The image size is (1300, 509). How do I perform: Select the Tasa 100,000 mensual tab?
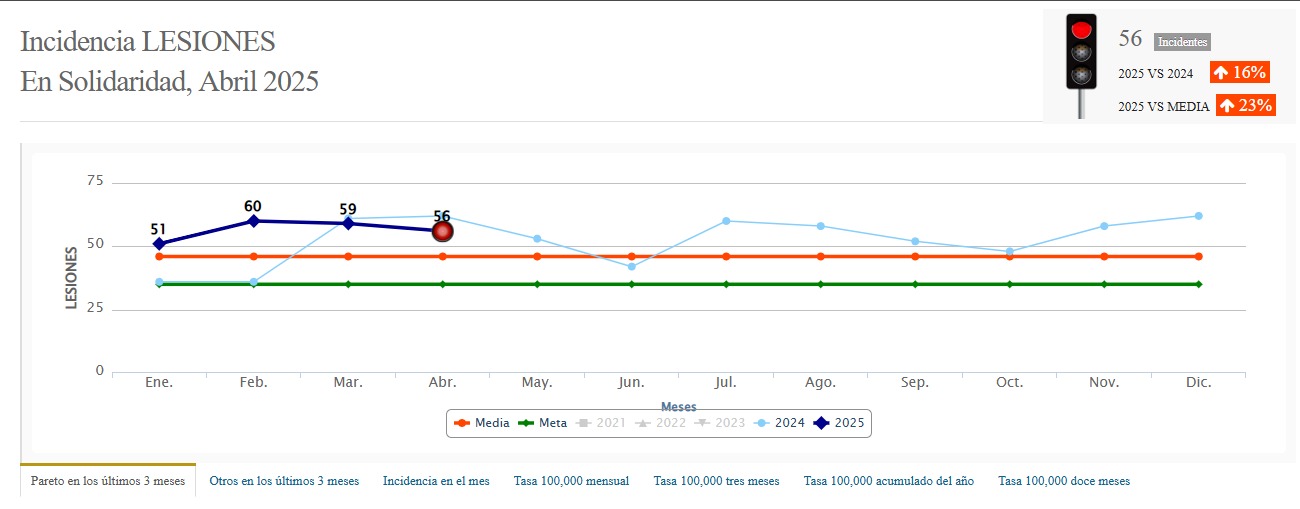tap(571, 481)
